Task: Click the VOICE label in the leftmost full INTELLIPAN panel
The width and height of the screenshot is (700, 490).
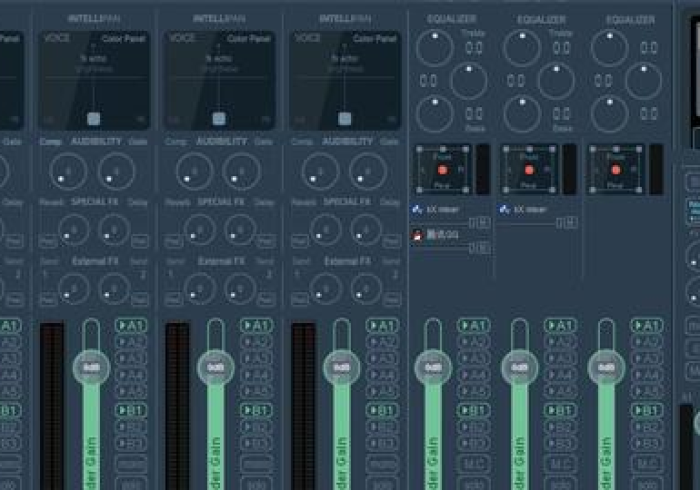Action: [x=56, y=38]
